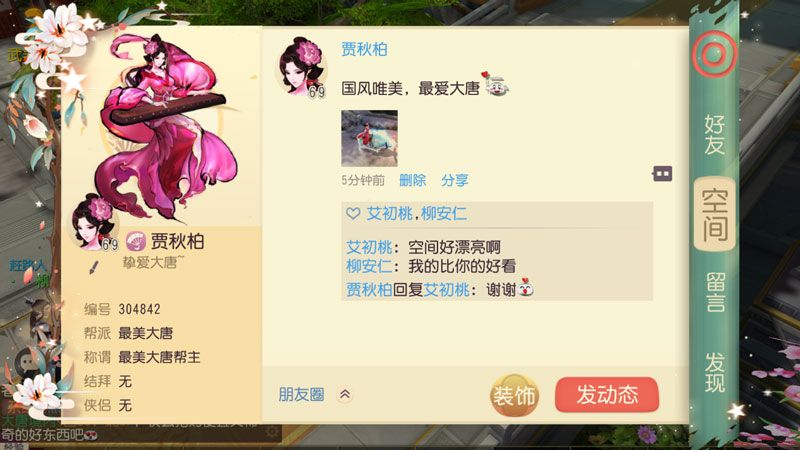Expand the 朋友圈 chevron arrow
Screen dimensions: 800x450
coord(345,394)
